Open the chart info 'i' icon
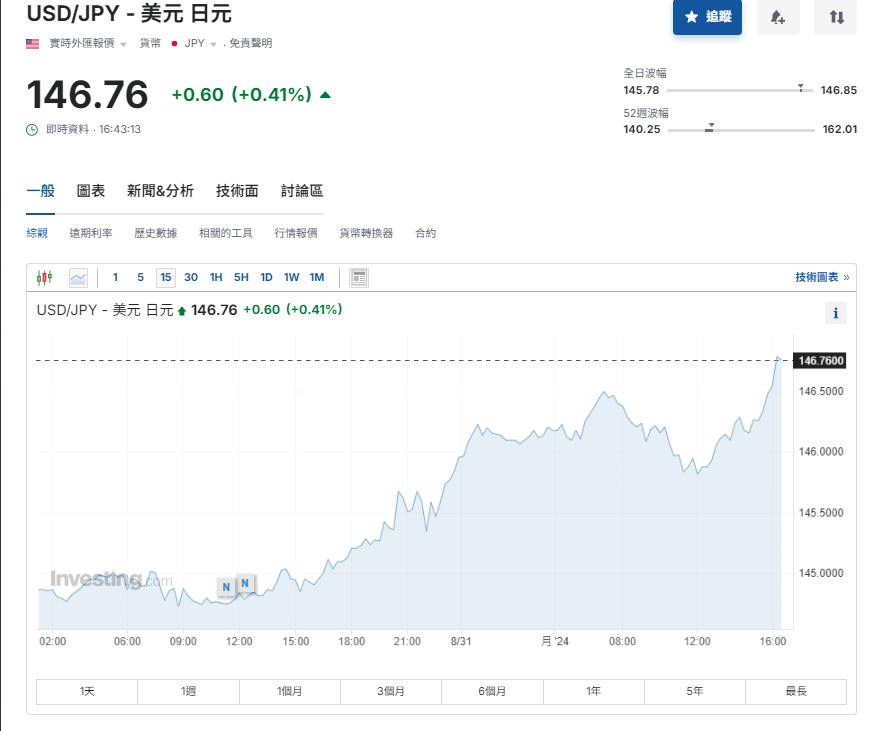 (835, 314)
